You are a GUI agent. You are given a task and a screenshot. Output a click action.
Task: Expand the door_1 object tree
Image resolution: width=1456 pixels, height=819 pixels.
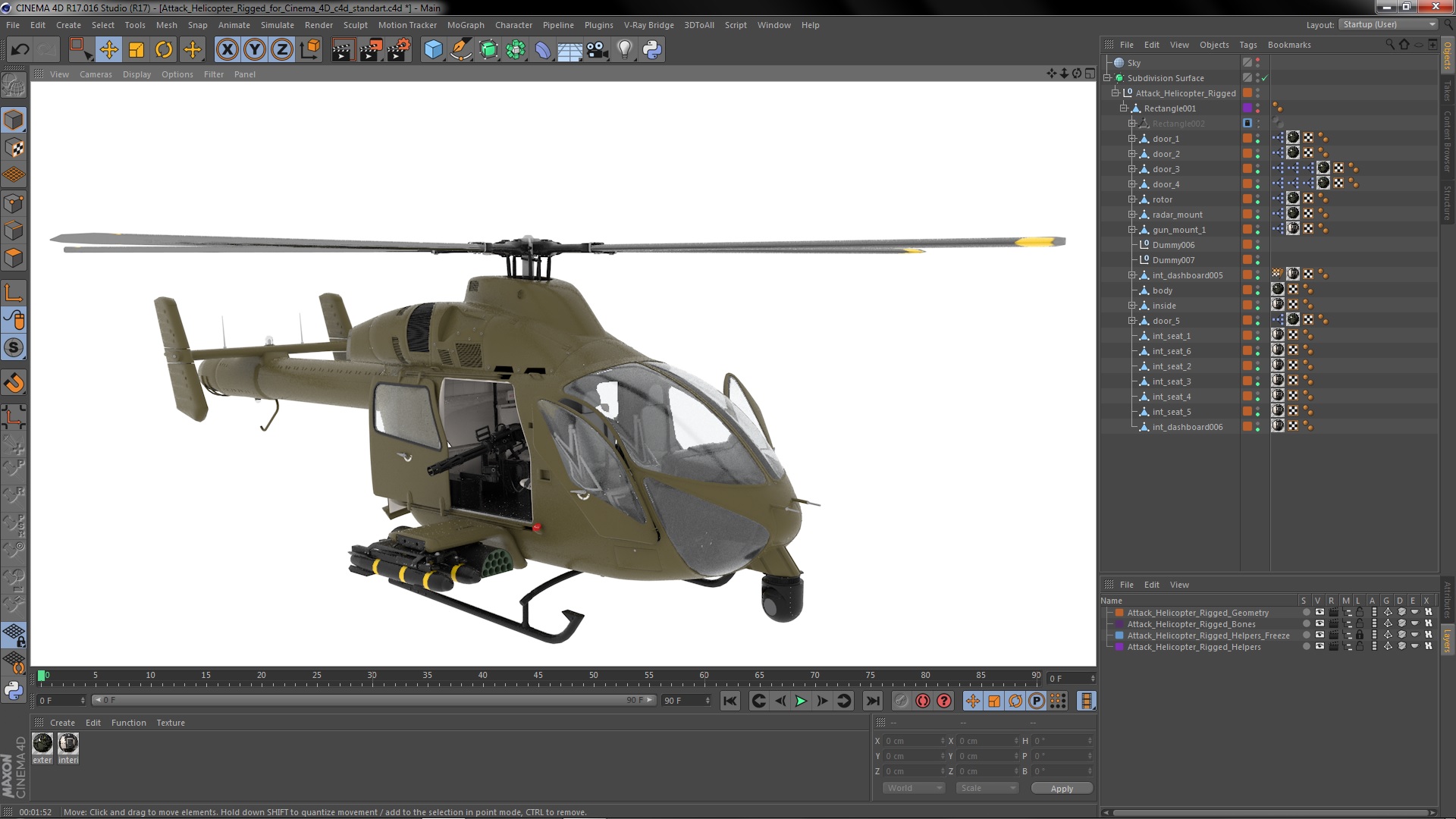point(1131,139)
